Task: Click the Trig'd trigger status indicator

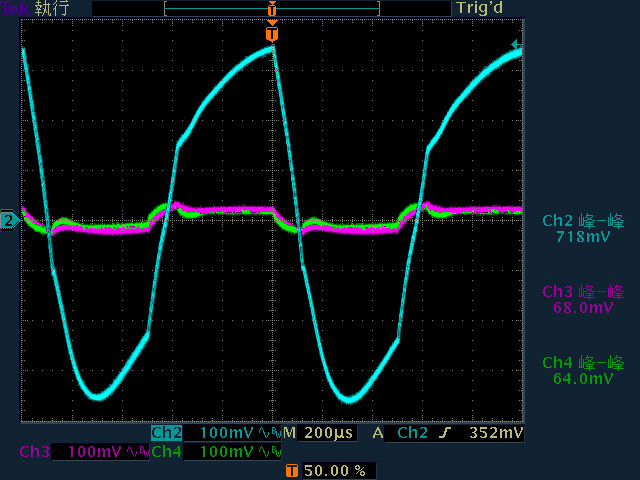Action: 480,8
